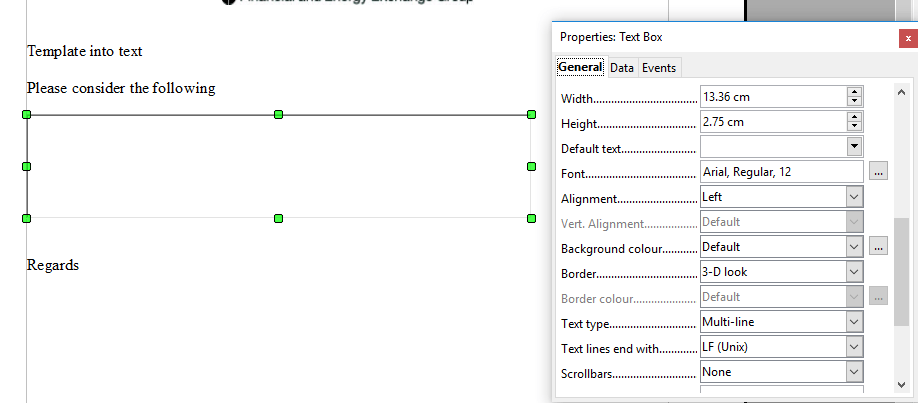The image size is (918, 403).
Task: Click inside the Width input field
Action: (x=770, y=97)
